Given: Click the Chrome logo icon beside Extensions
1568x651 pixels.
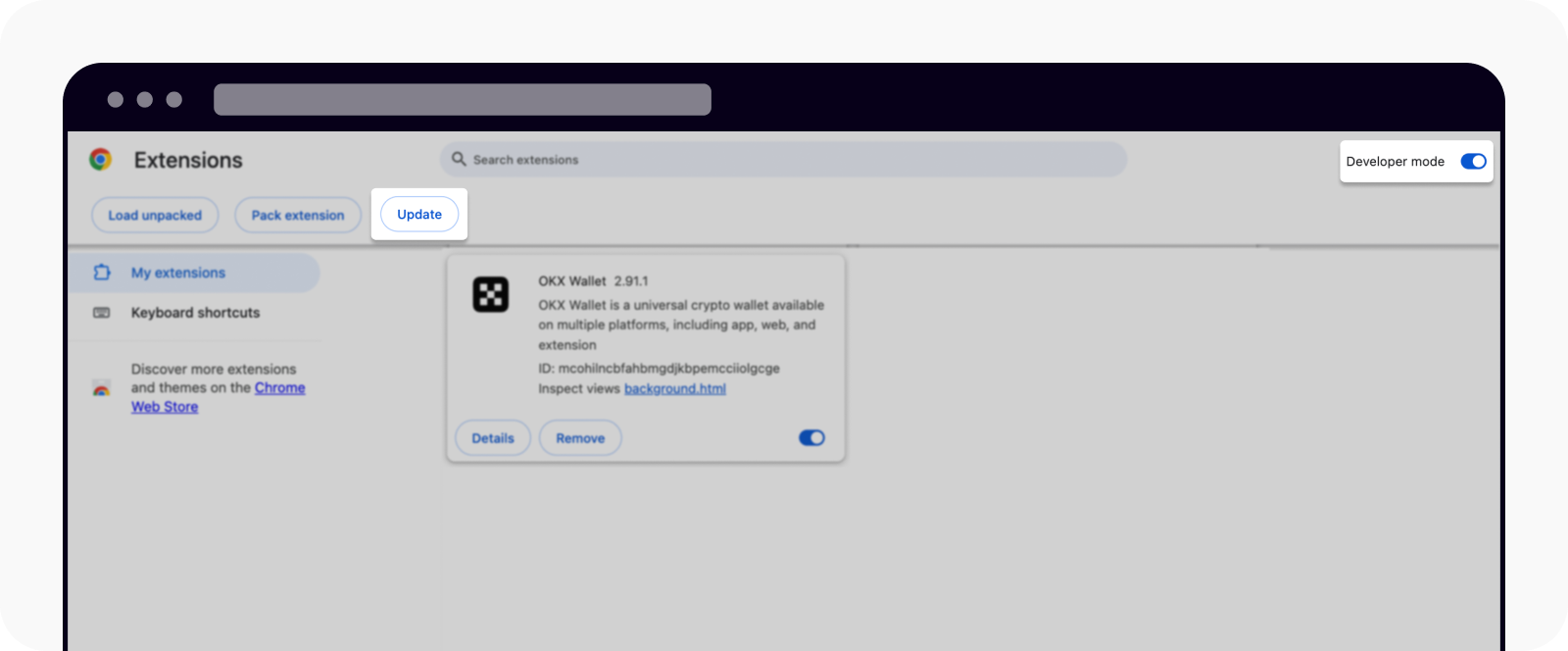Looking at the screenshot, I should pos(101,159).
